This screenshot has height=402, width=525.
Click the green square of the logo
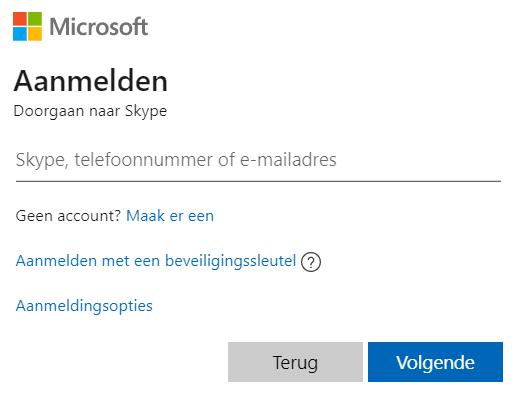point(35,19)
